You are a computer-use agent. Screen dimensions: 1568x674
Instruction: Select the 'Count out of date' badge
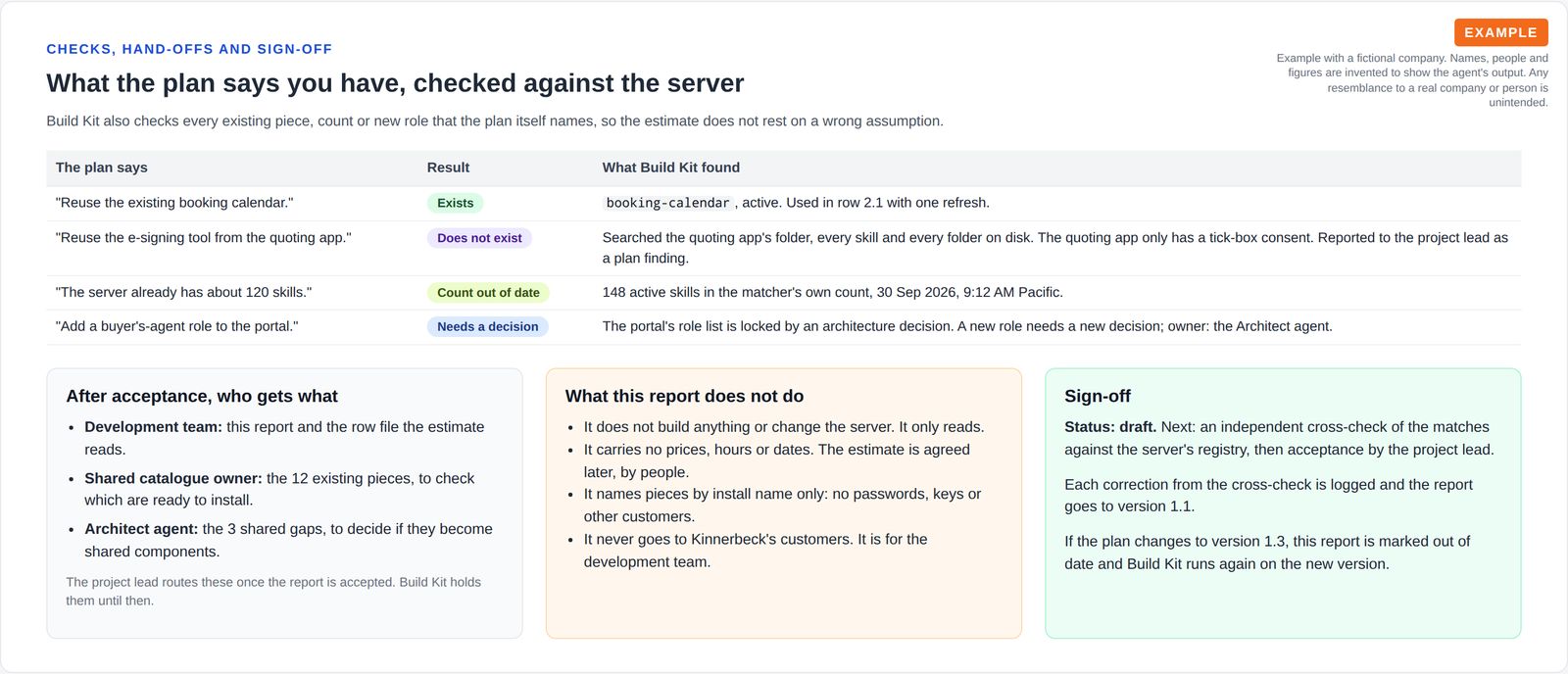(488, 292)
